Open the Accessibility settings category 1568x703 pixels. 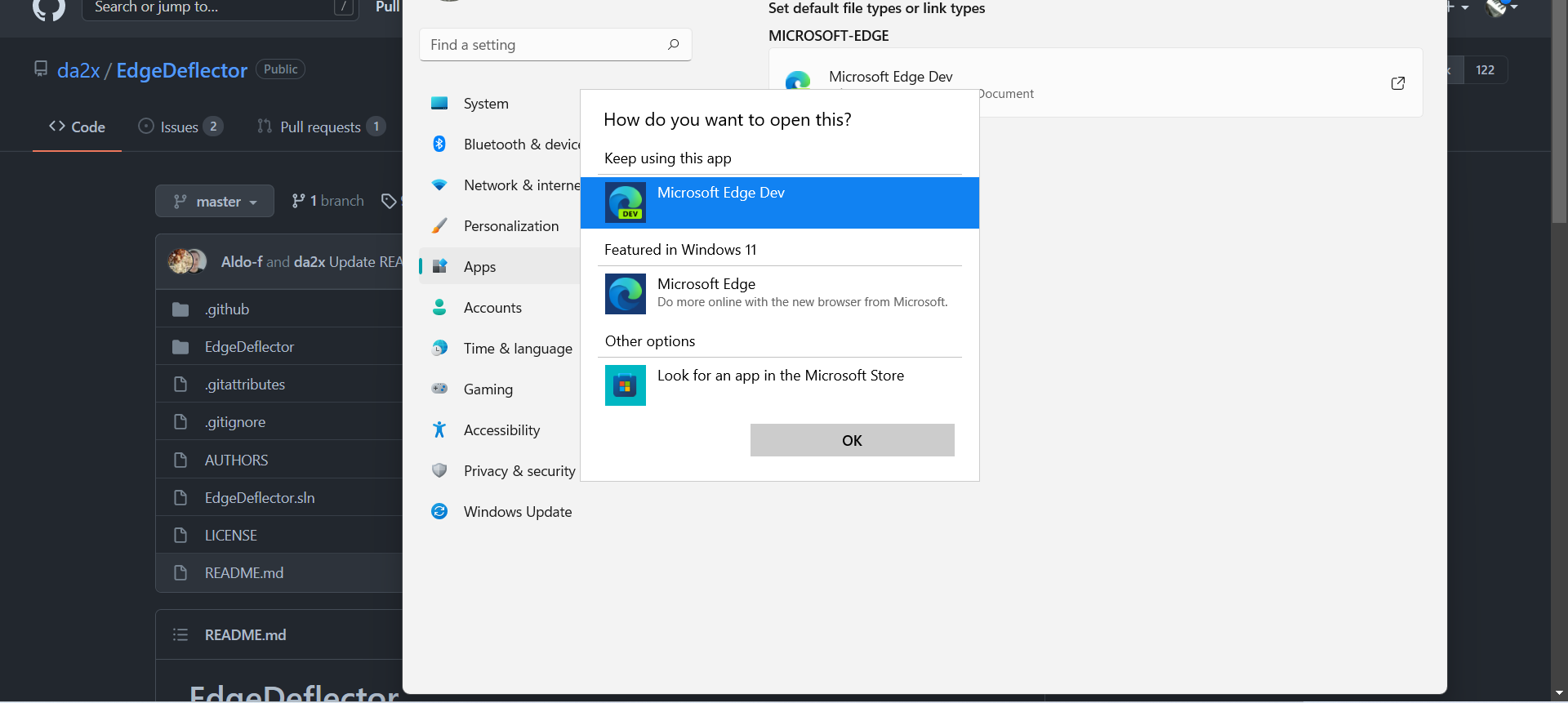pyautogui.click(x=499, y=430)
